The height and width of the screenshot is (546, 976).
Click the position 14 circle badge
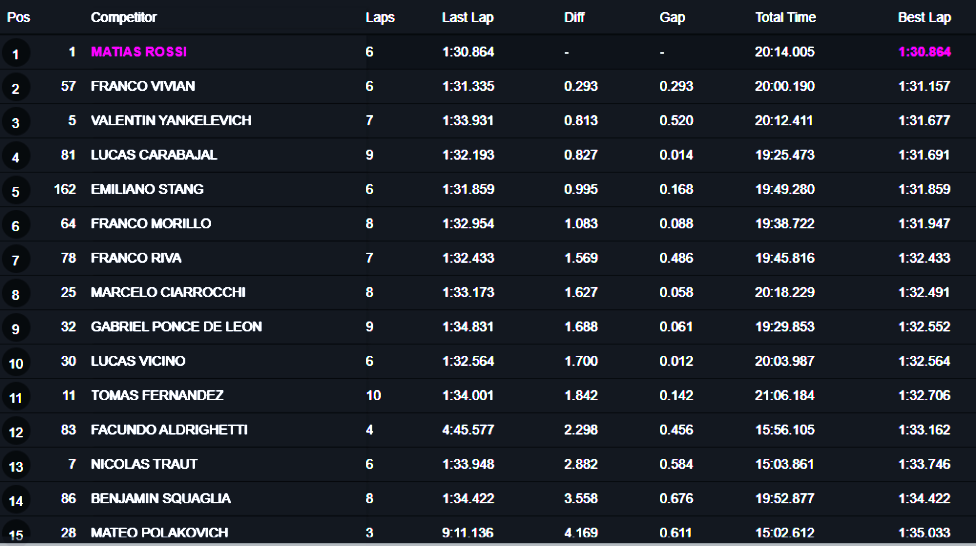click(x=16, y=501)
